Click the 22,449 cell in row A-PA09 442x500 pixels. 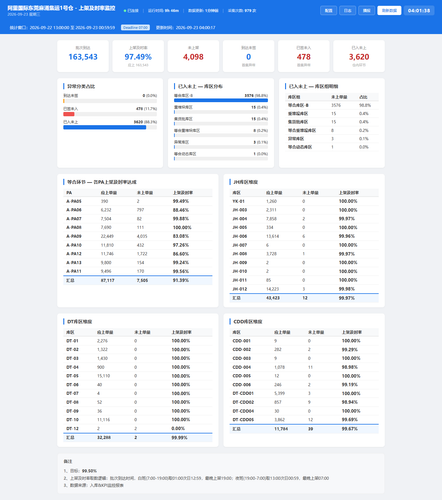pos(107,236)
